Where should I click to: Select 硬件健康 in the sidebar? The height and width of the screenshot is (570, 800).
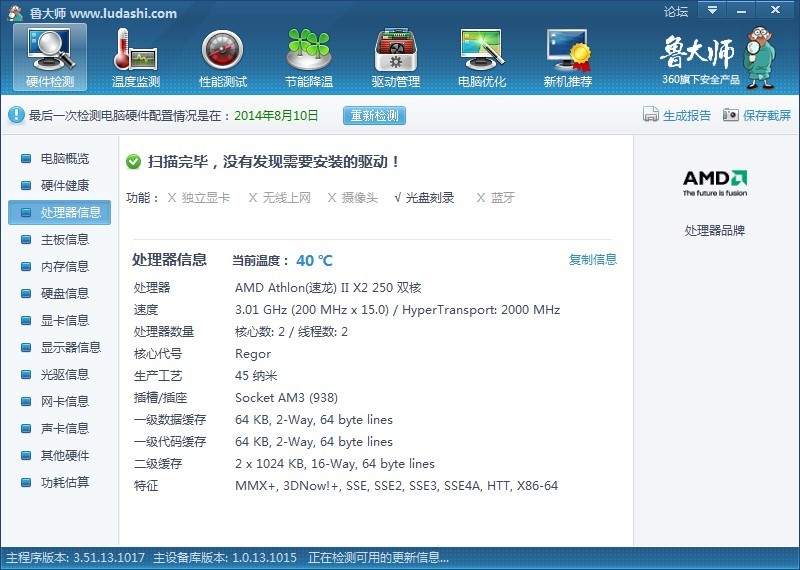(59, 185)
